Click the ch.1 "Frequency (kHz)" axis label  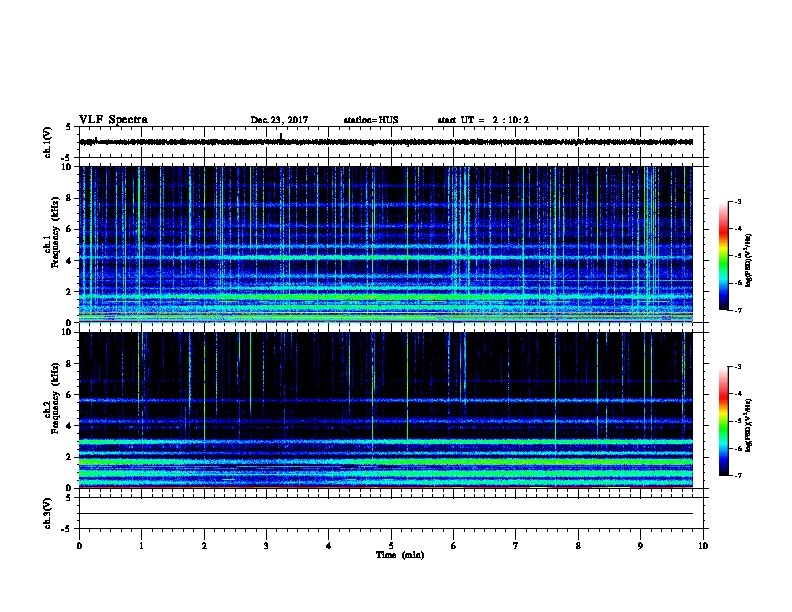coord(55,232)
